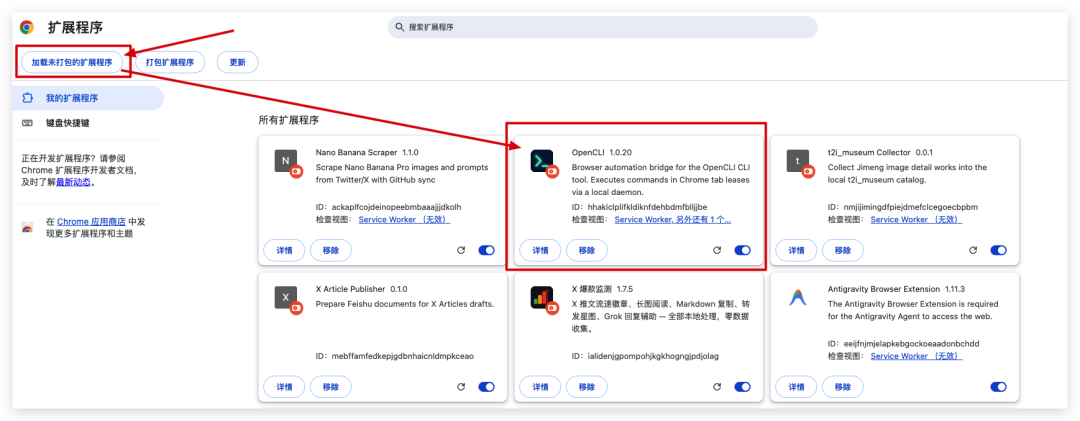Open 详情 for OpenCLI
This screenshot has height=421, width=1080.
click(541, 251)
